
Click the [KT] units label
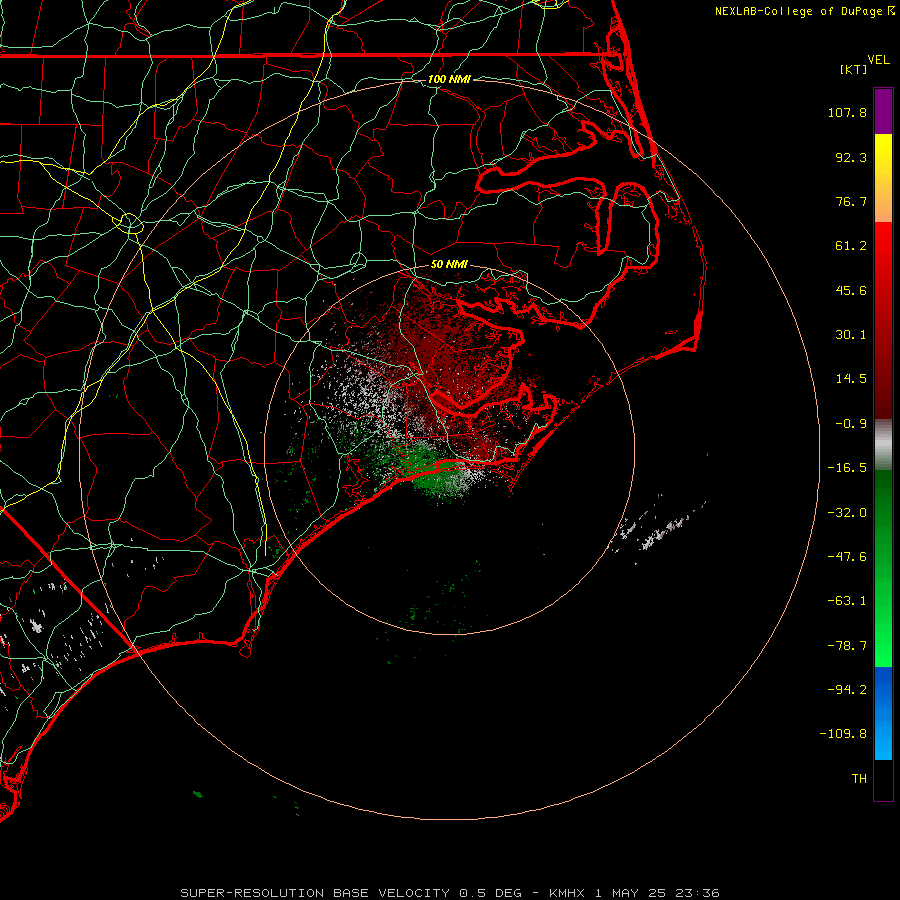pos(854,69)
